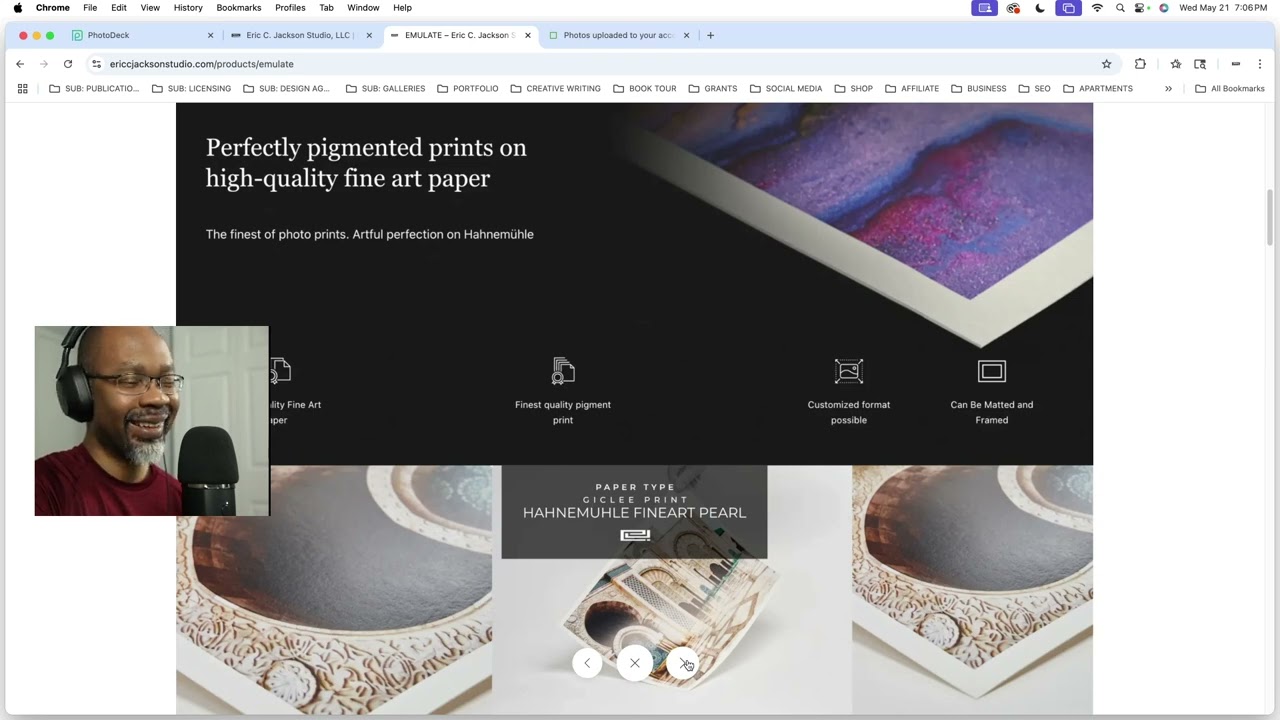Image resolution: width=1280 pixels, height=720 pixels.
Task: Open the Wi-Fi status menu
Action: tap(1097, 8)
